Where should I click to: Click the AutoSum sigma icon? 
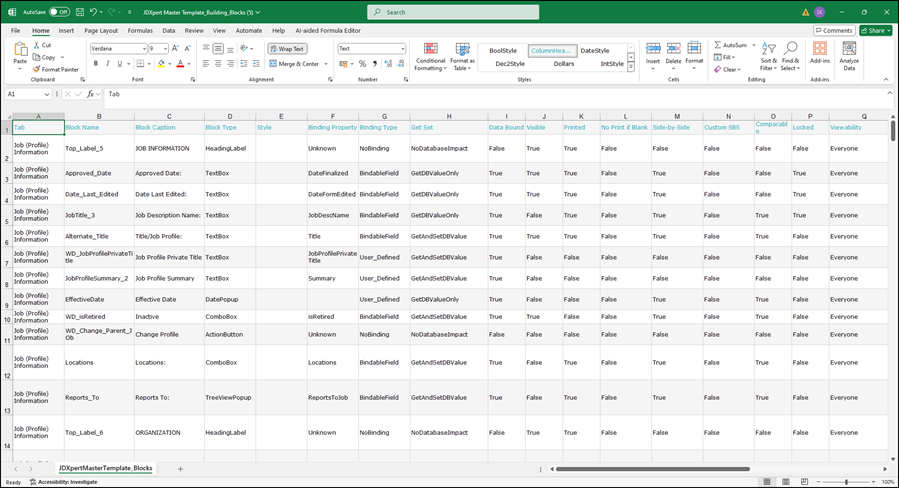point(718,45)
